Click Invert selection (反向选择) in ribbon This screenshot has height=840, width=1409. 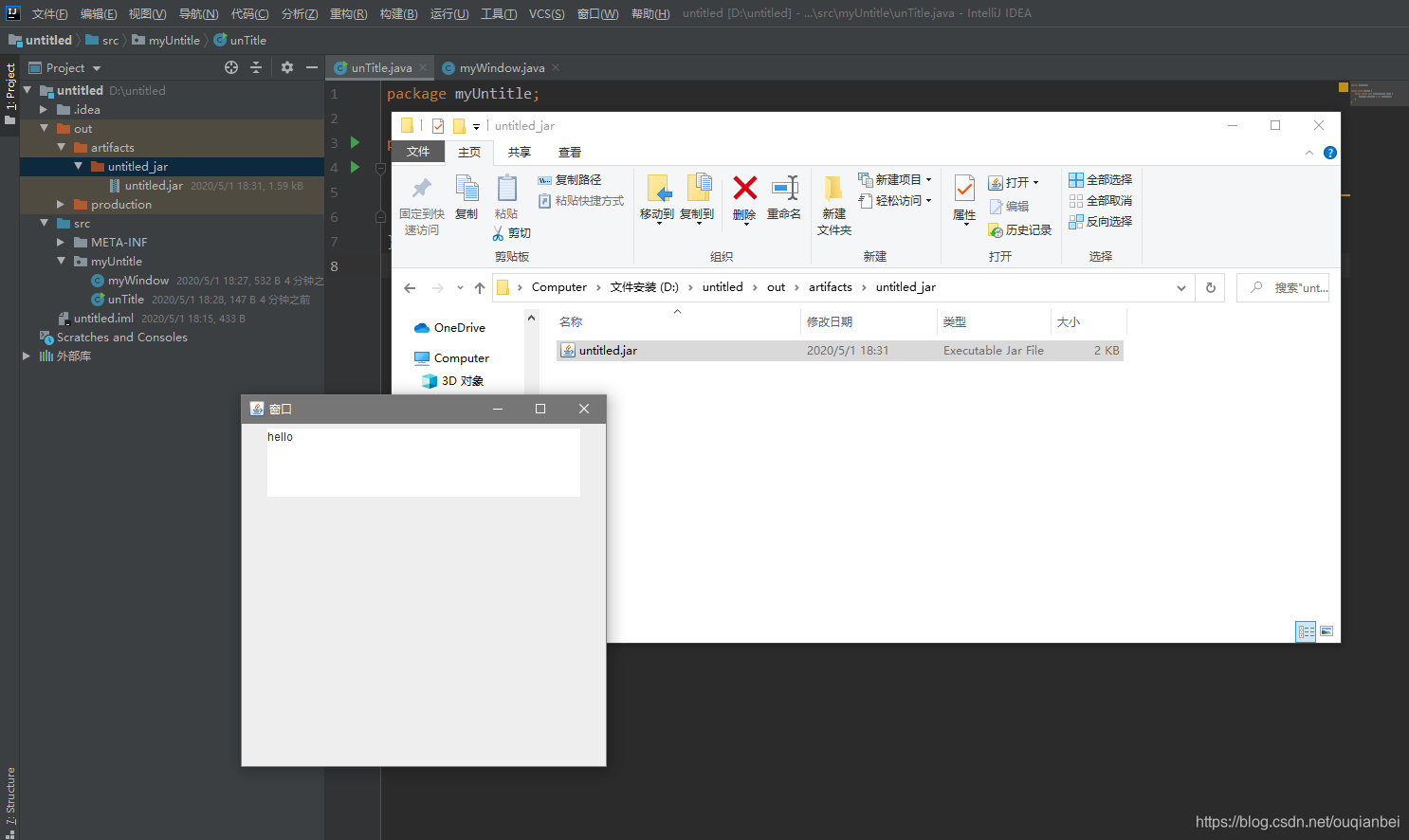pos(1101,222)
